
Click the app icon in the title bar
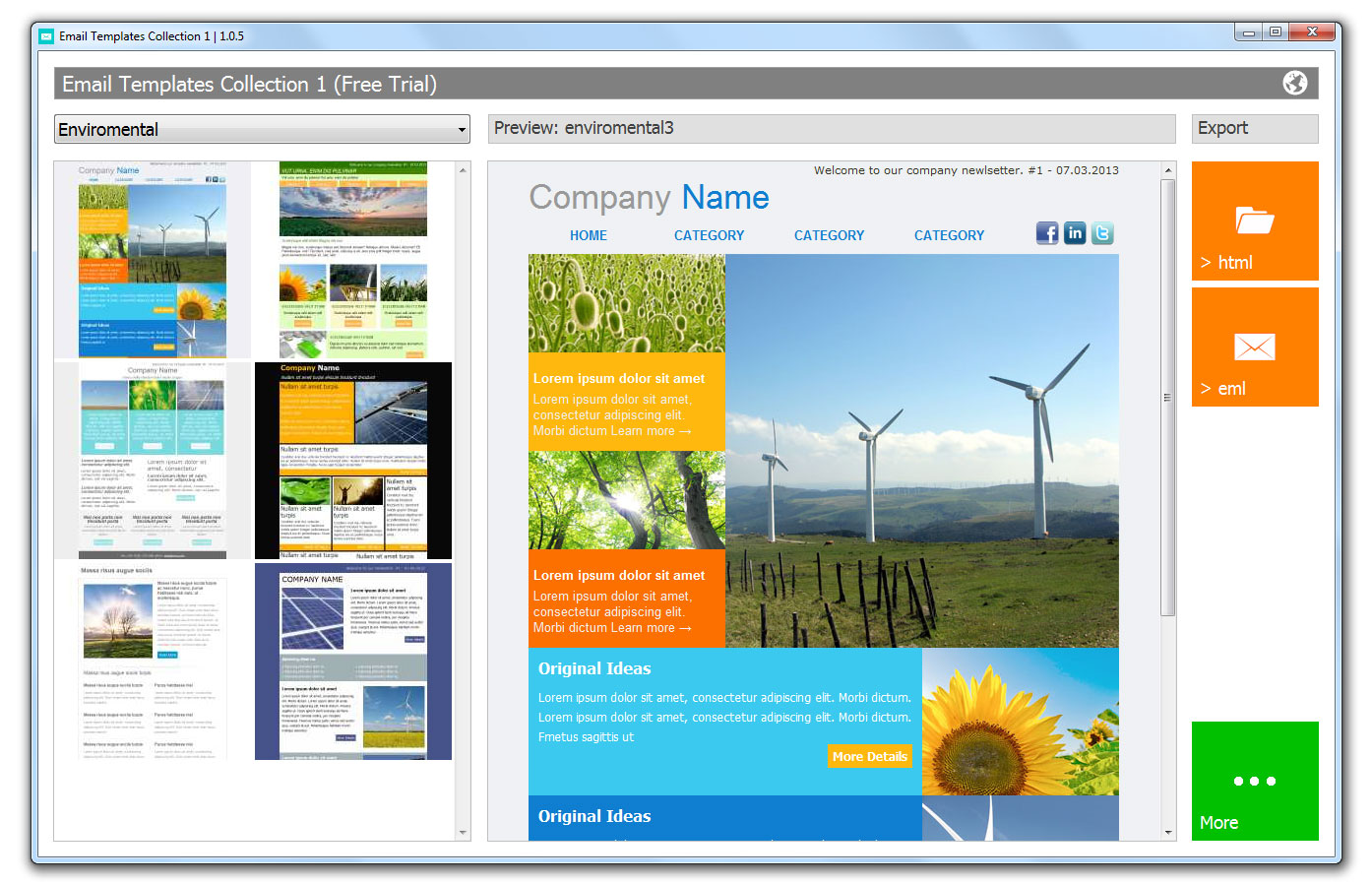[46, 36]
